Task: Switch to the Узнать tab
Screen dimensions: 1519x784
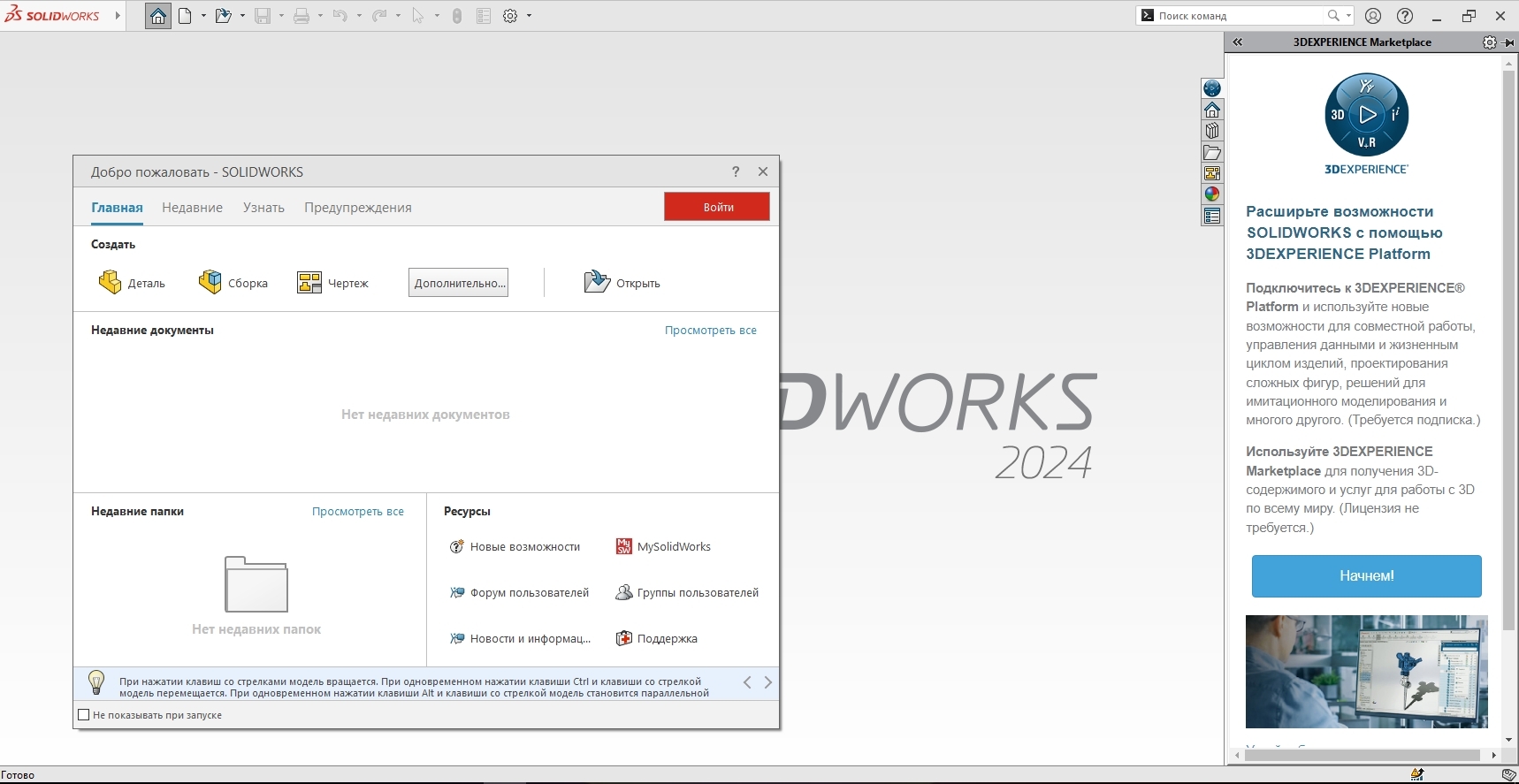Action: coord(263,208)
